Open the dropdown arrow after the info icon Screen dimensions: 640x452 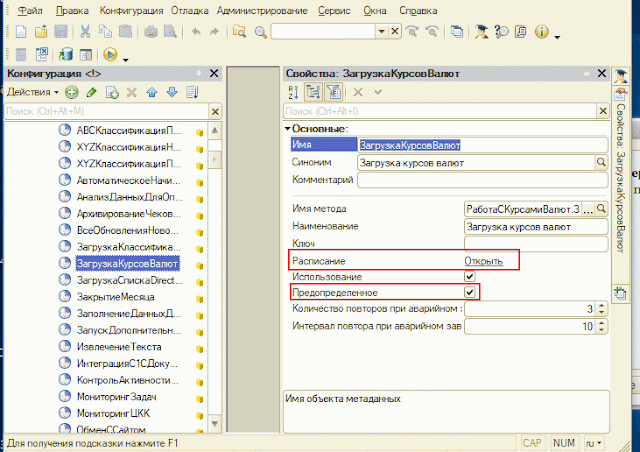click(557, 37)
